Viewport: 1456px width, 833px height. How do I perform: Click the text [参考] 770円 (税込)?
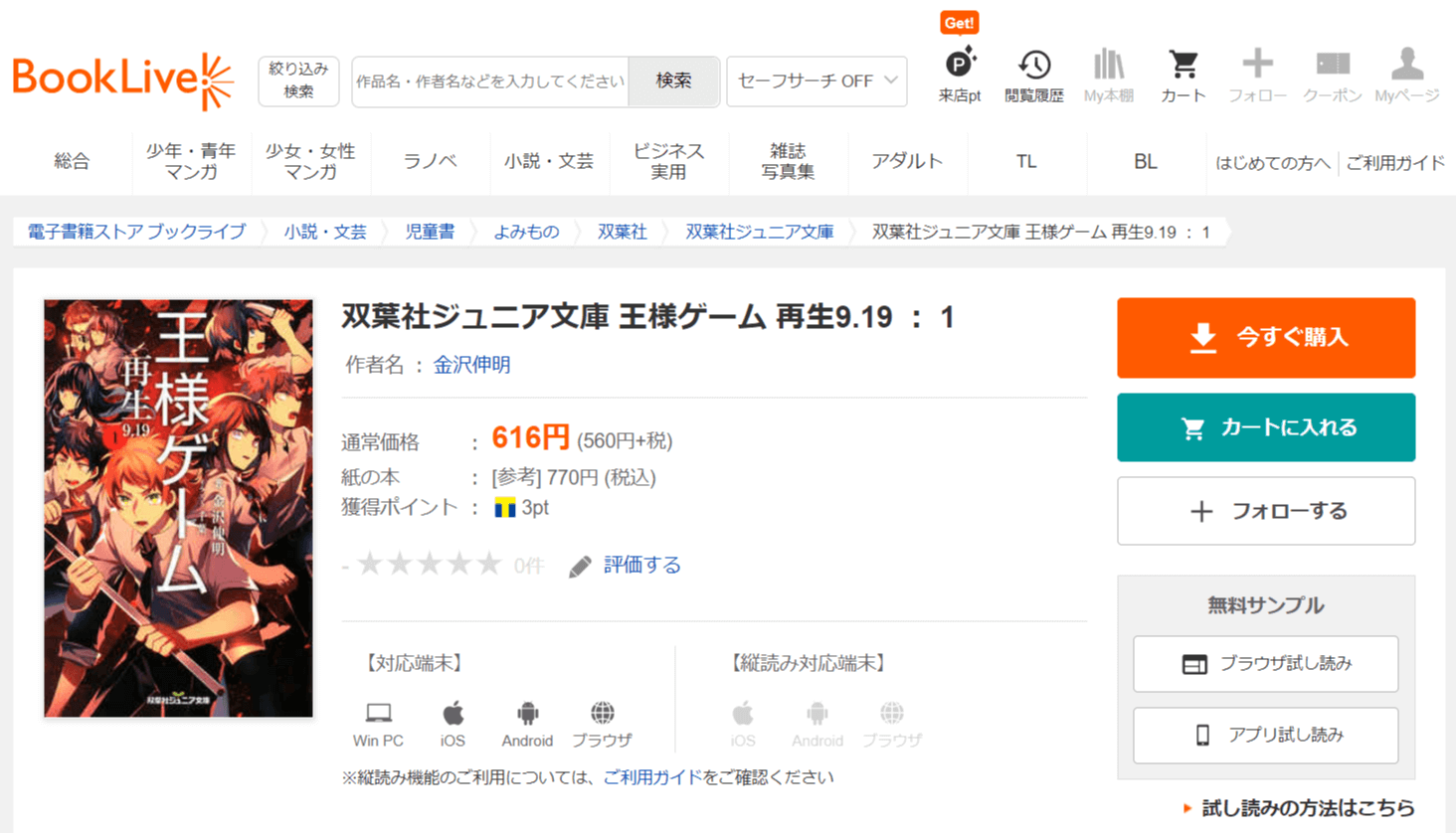coord(574,478)
